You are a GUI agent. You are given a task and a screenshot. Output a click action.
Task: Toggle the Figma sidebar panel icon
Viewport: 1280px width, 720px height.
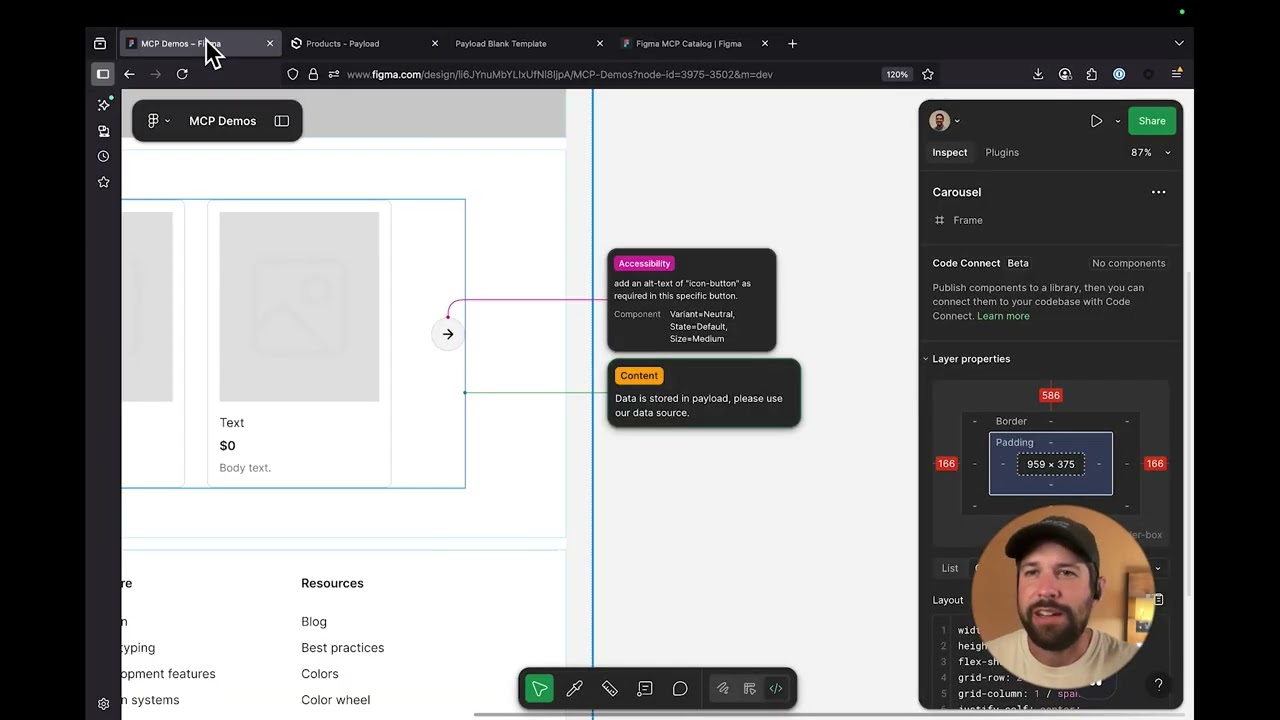pos(282,121)
